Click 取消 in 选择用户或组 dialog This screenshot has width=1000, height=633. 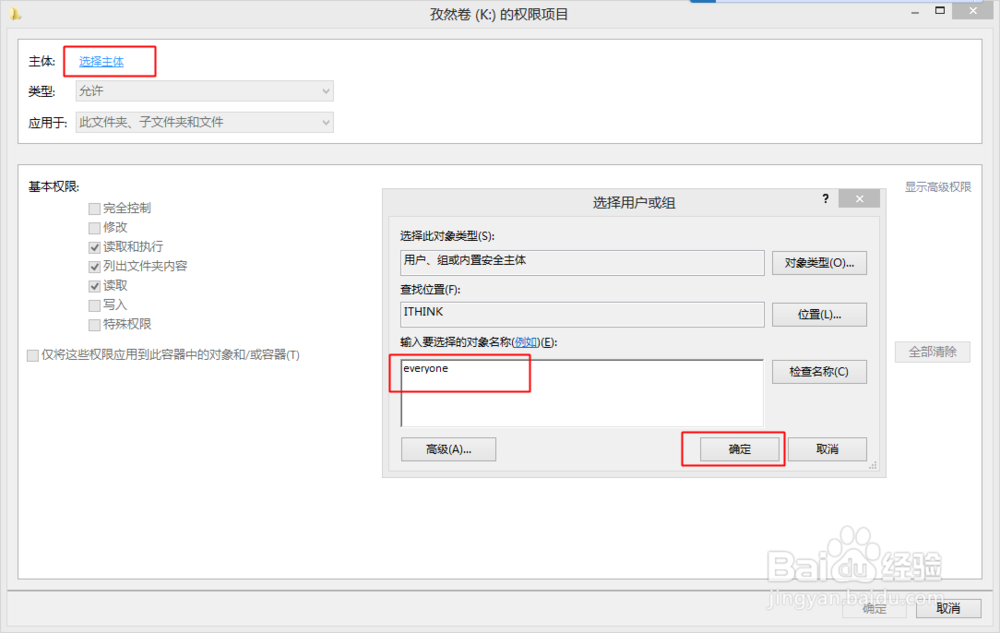(x=827, y=449)
